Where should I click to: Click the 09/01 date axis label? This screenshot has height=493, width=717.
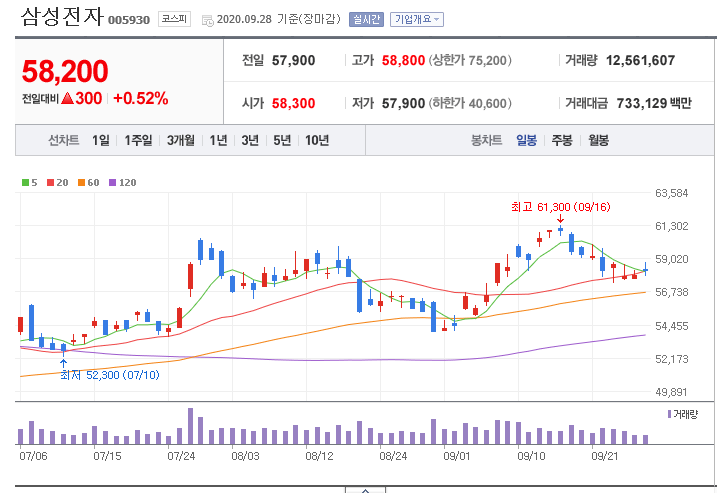coord(456,456)
